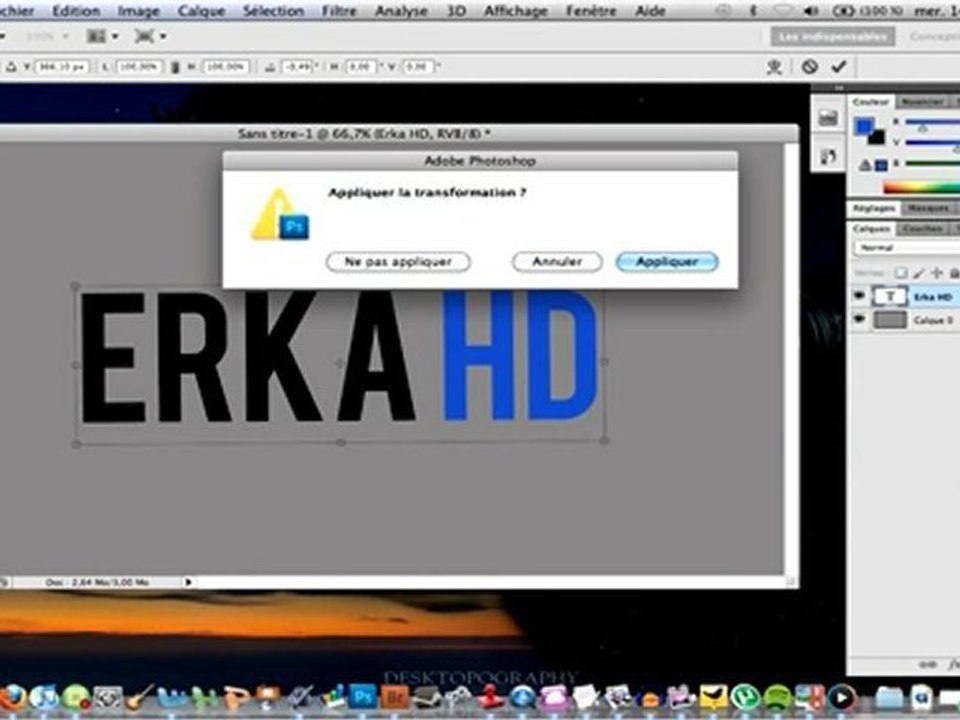Click the H height percentage field
This screenshot has height=720, width=960.
click(x=226, y=66)
